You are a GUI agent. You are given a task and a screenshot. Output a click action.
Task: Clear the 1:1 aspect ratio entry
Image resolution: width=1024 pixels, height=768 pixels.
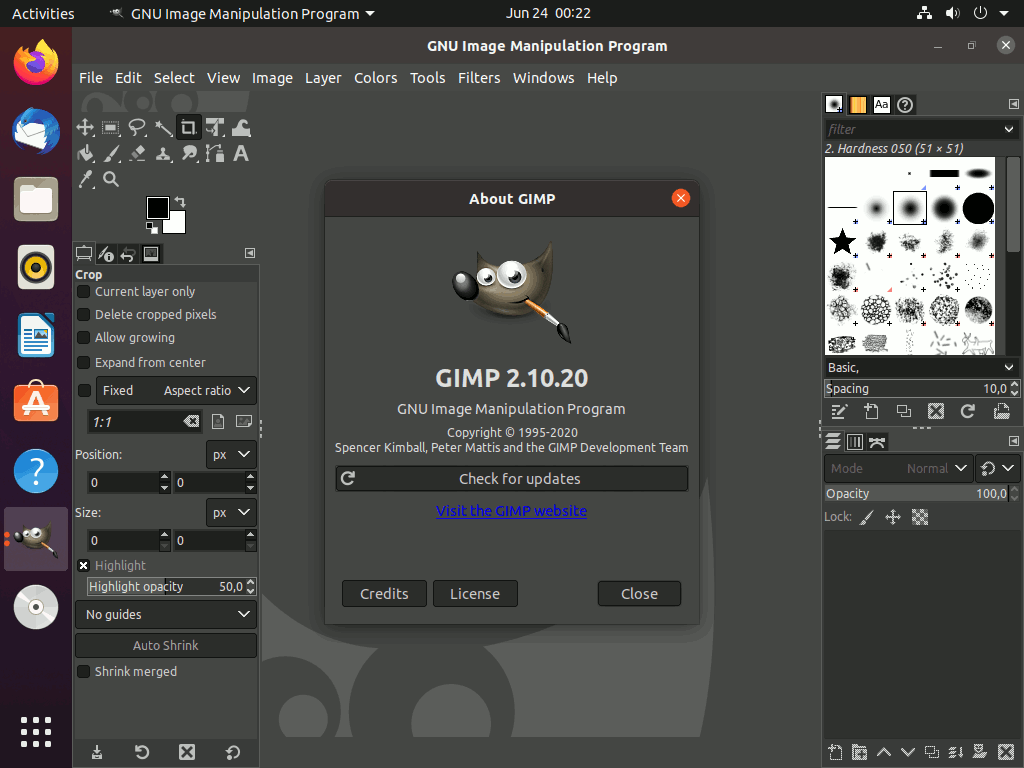pyautogui.click(x=191, y=422)
